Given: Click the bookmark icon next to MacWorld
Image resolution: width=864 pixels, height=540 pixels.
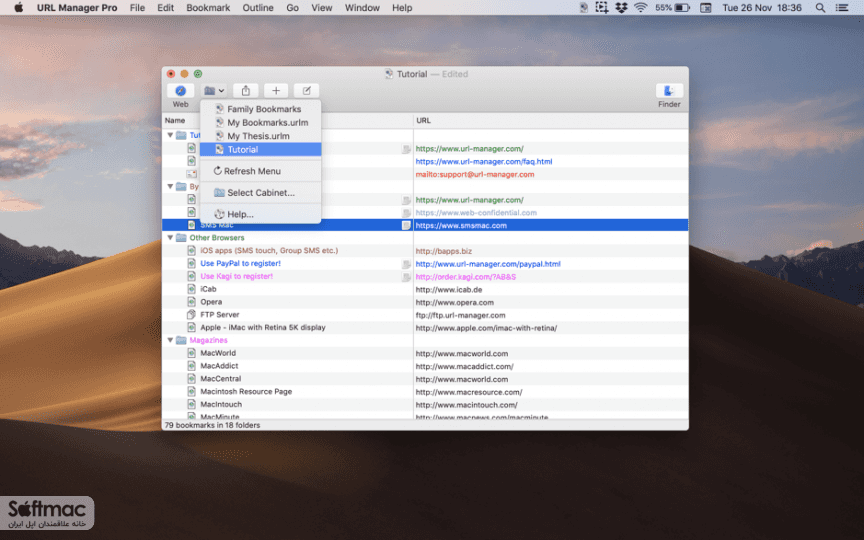Looking at the screenshot, I should click(191, 353).
